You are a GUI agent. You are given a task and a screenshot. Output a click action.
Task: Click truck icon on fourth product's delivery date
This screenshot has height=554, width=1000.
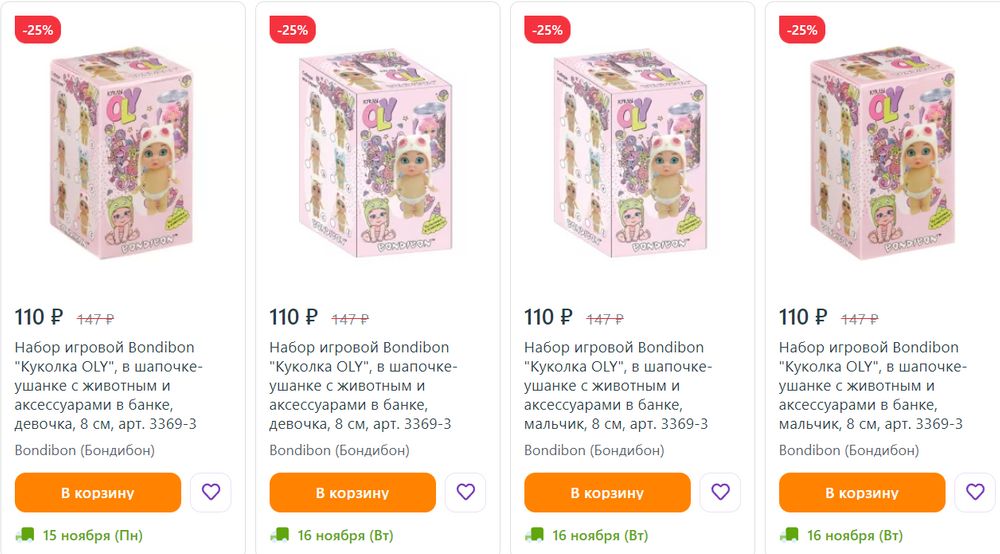[790, 535]
